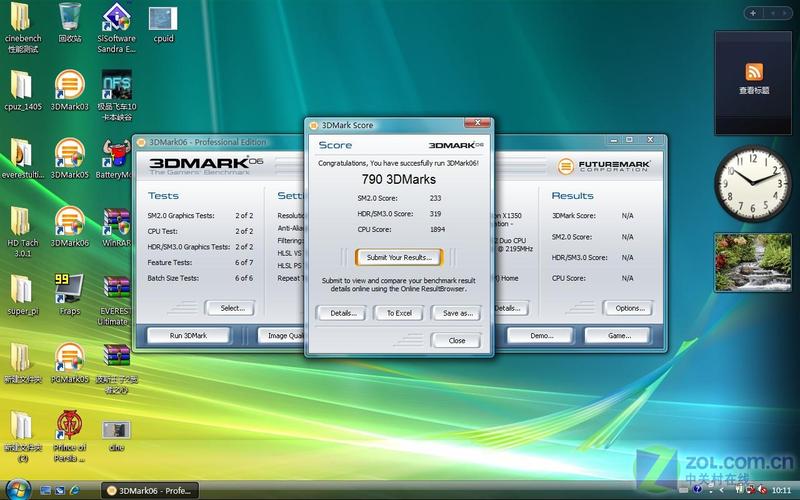Export results with To Excel button
Screen dimensions: 800x500
(399, 313)
